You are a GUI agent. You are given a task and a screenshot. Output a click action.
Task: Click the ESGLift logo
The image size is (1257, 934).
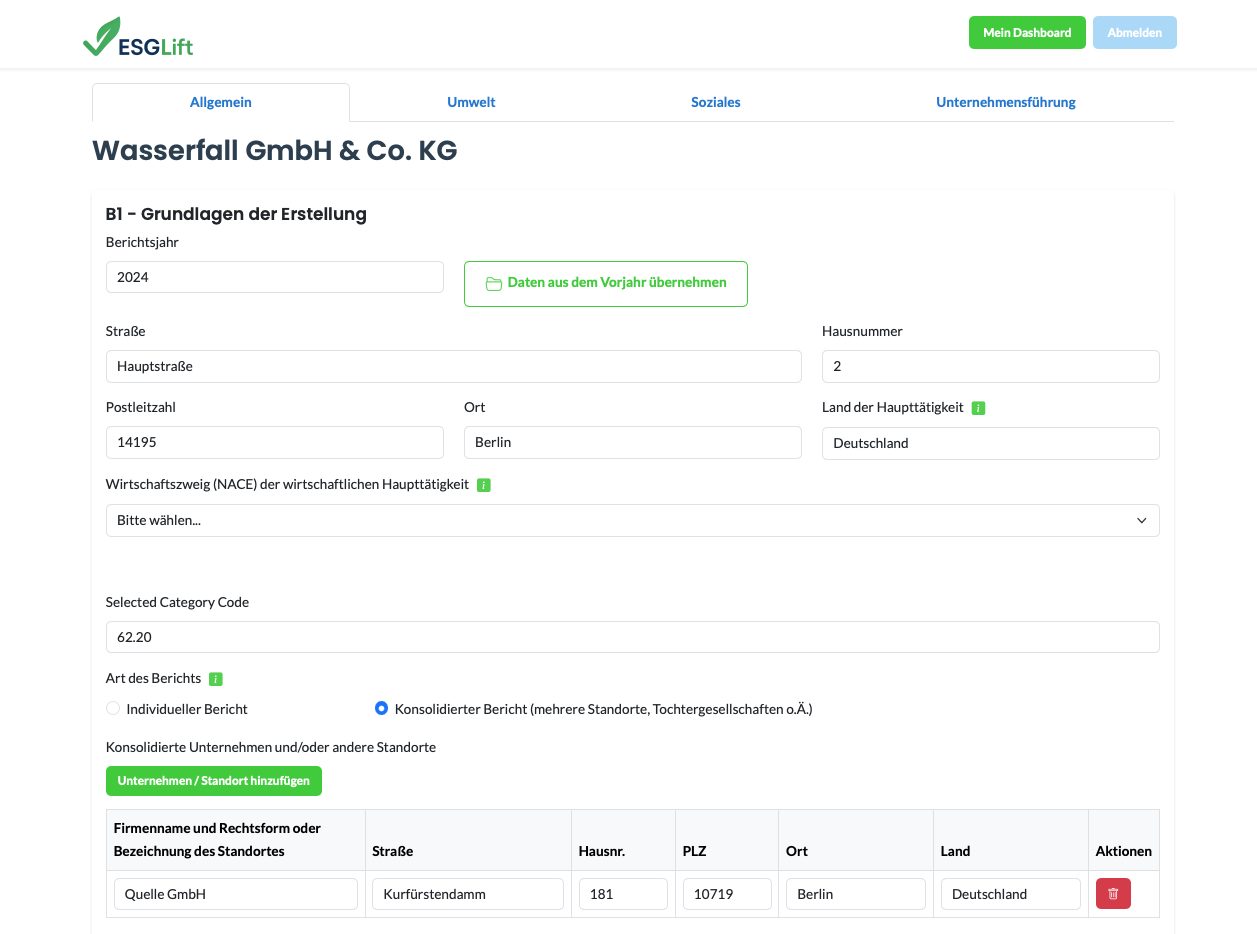point(137,38)
